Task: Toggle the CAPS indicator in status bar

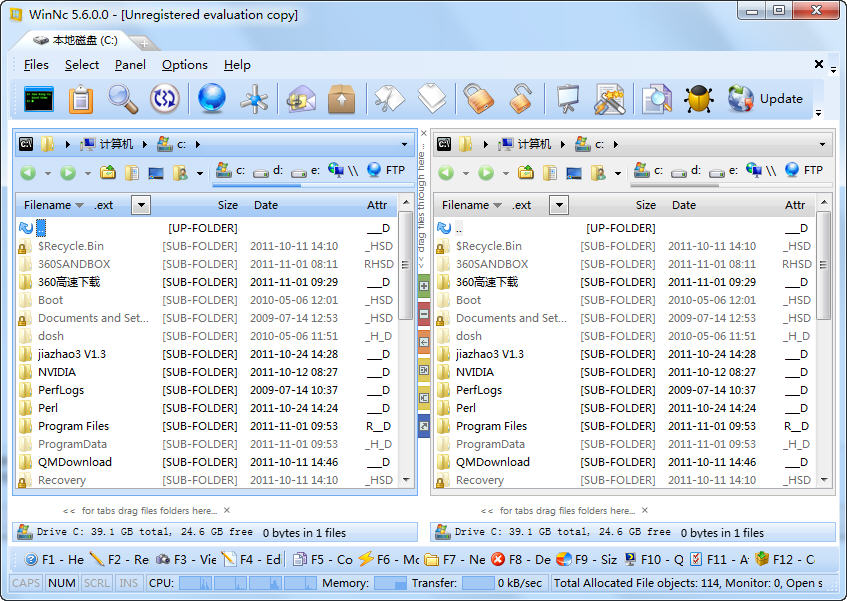Action: click(26, 583)
